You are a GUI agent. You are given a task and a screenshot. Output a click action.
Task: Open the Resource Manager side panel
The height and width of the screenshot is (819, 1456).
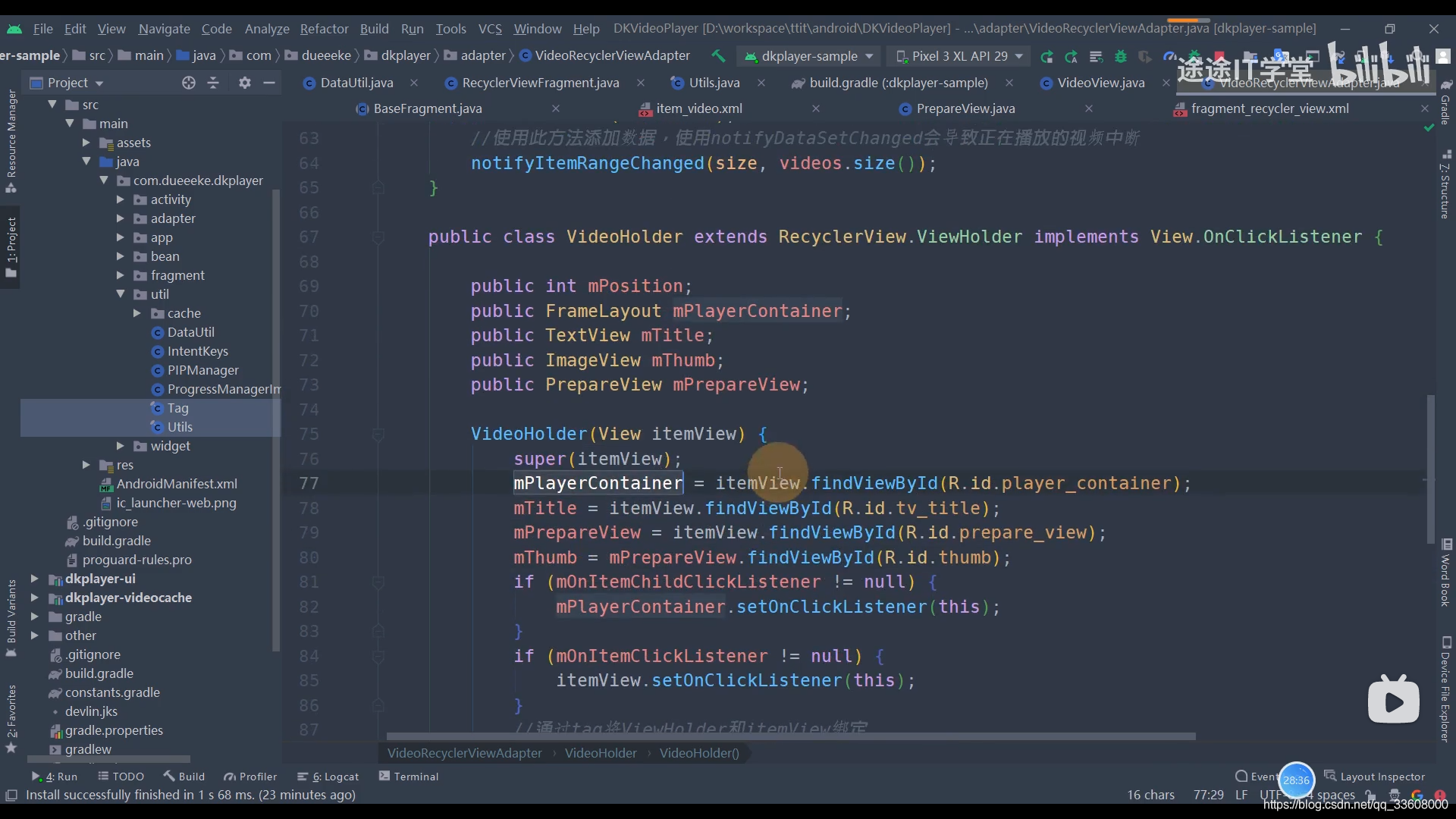[x=11, y=140]
